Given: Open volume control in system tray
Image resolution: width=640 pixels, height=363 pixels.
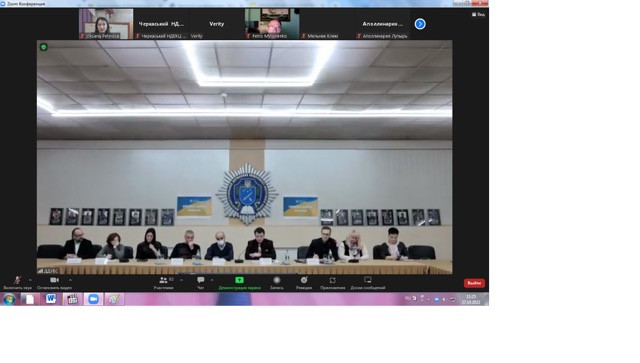Looking at the screenshot, I should coord(444,299).
